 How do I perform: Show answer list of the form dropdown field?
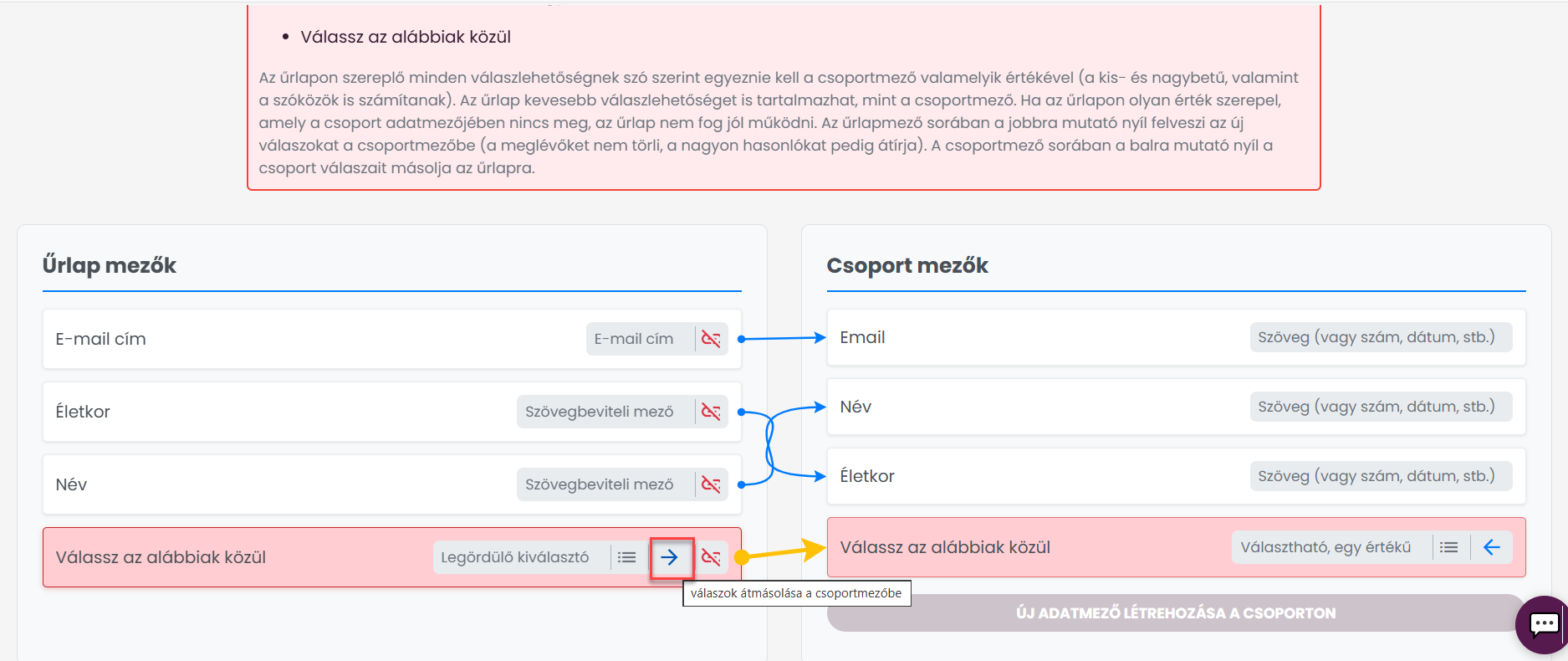pyautogui.click(x=627, y=557)
